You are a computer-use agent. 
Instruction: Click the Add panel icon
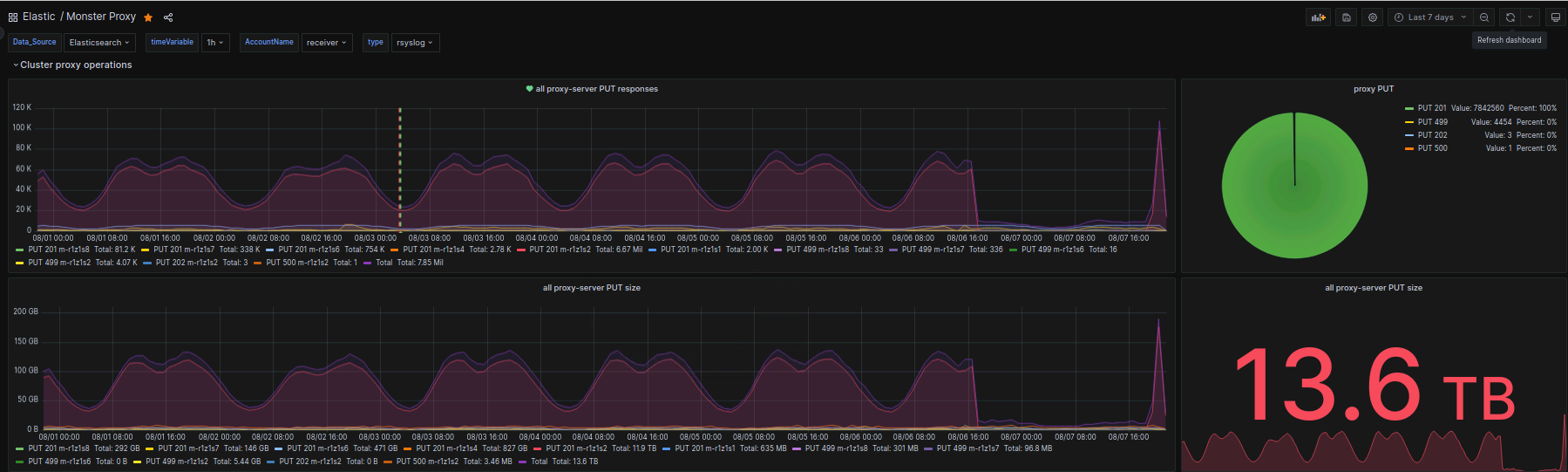(1318, 17)
